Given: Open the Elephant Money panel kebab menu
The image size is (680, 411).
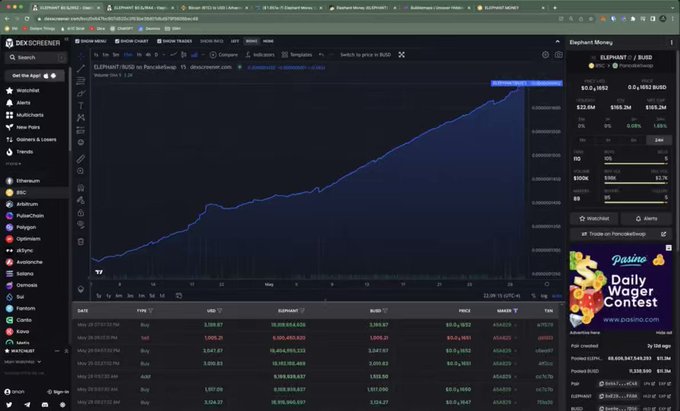Looking at the screenshot, I should pos(671,42).
